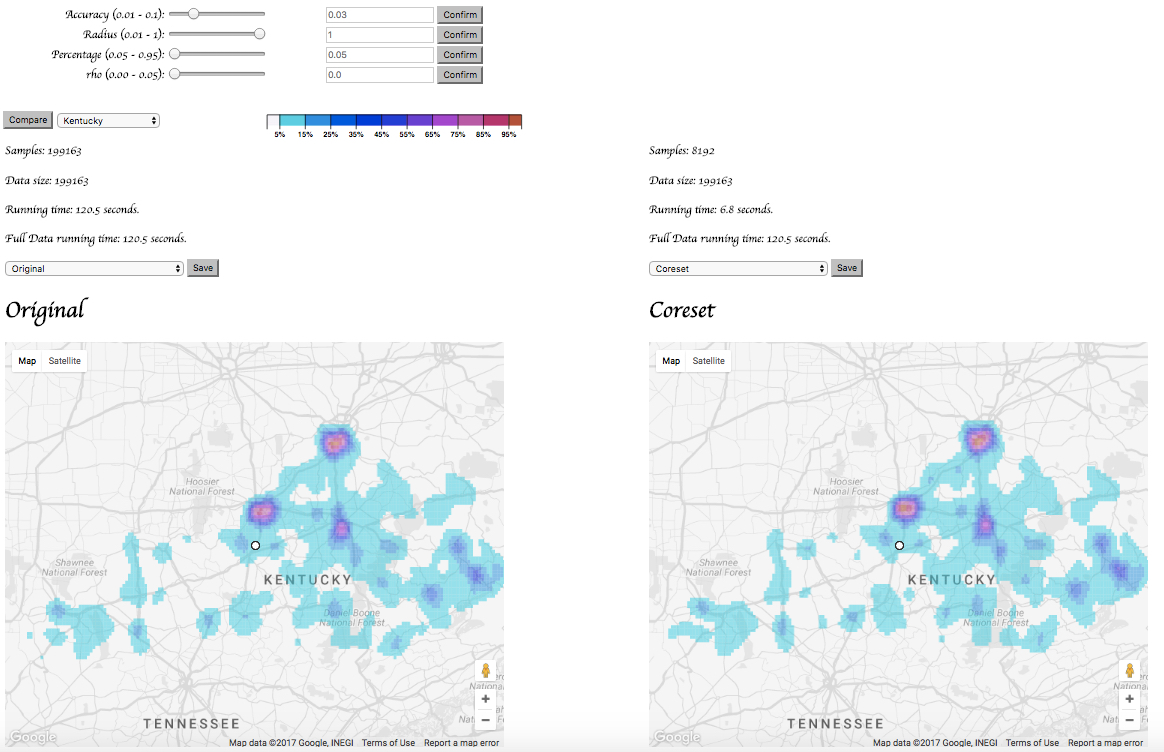Image resolution: width=1164 pixels, height=752 pixels.
Task: Click the Pegman Street View icon on Original map
Action: (x=486, y=671)
